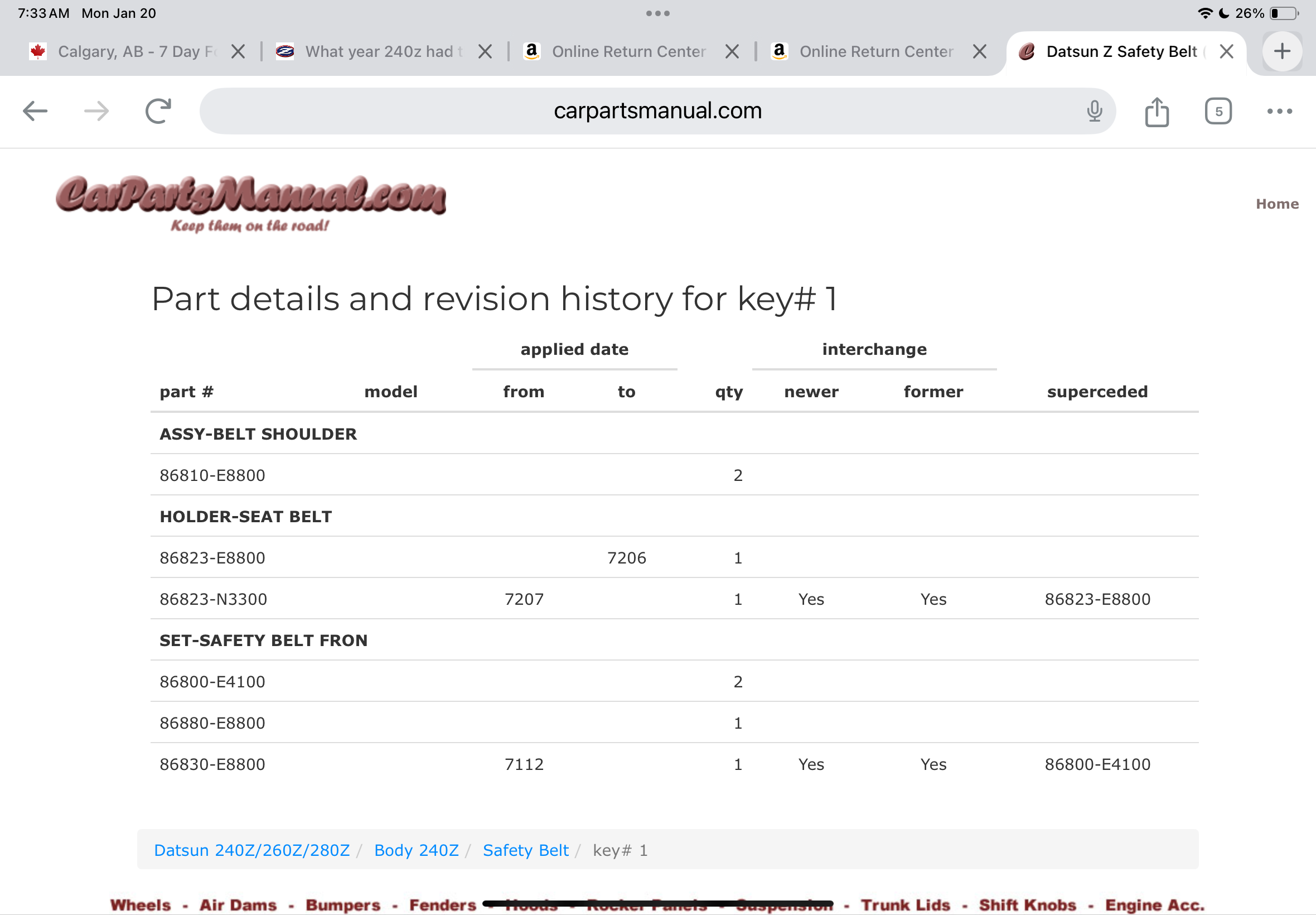Open Body 240Z breadcrumb link

416,850
